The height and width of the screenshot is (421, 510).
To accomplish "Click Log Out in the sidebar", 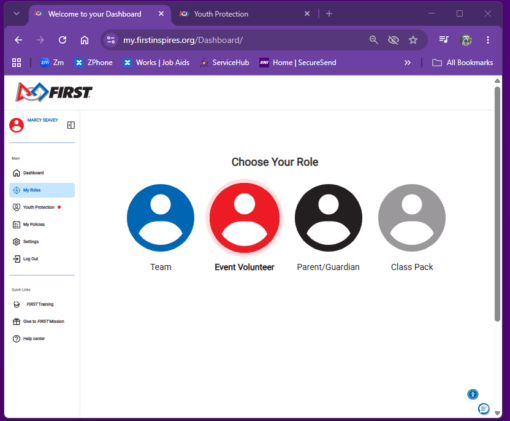I will [42, 259].
